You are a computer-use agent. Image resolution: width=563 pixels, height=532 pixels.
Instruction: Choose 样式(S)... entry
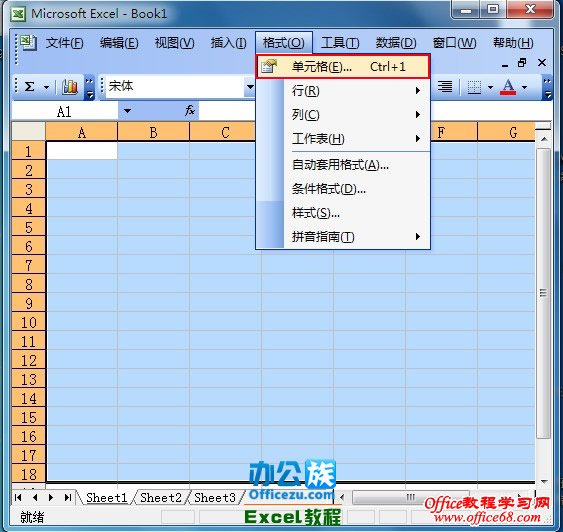pos(343,213)
